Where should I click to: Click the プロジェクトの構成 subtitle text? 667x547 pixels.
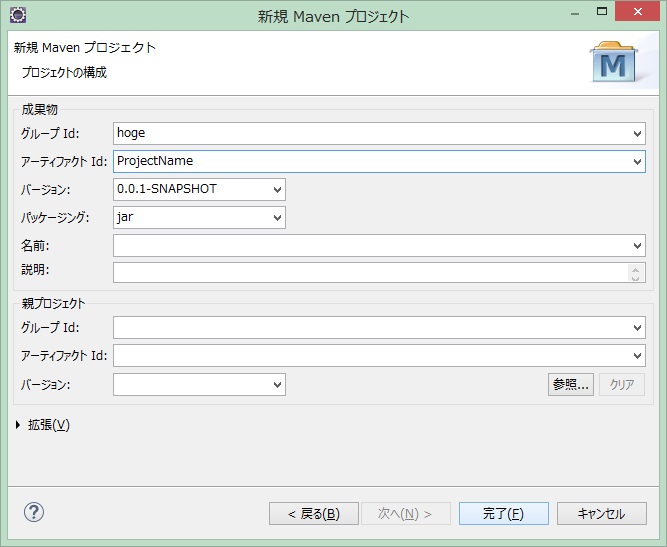64,73
